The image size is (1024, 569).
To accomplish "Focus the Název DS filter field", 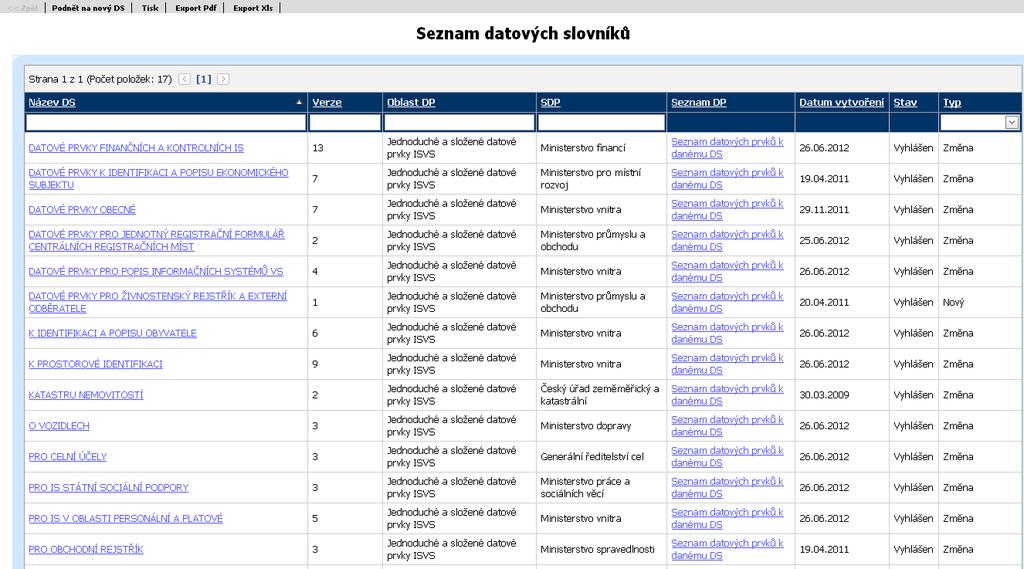I will click(x=166, y=122).
